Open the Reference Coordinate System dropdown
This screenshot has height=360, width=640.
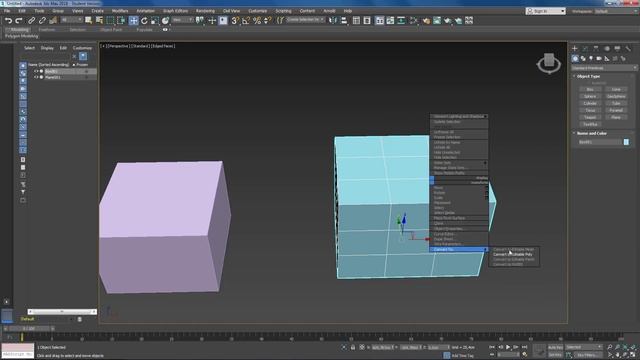point(182,20)
